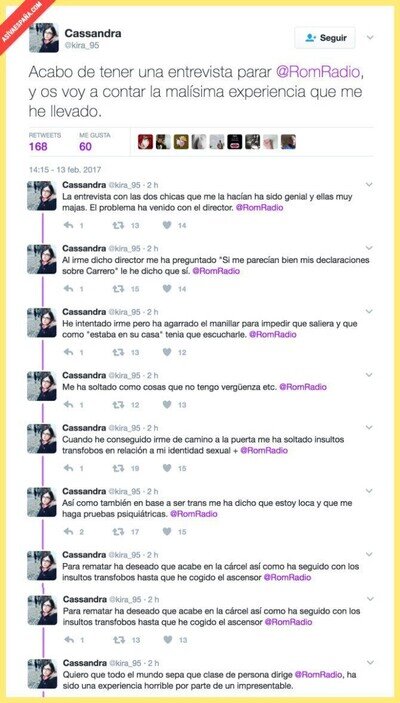The height and width of the screenshot is (703, 400).
Task: View the 168 retweets count
Action: [38, 147]
